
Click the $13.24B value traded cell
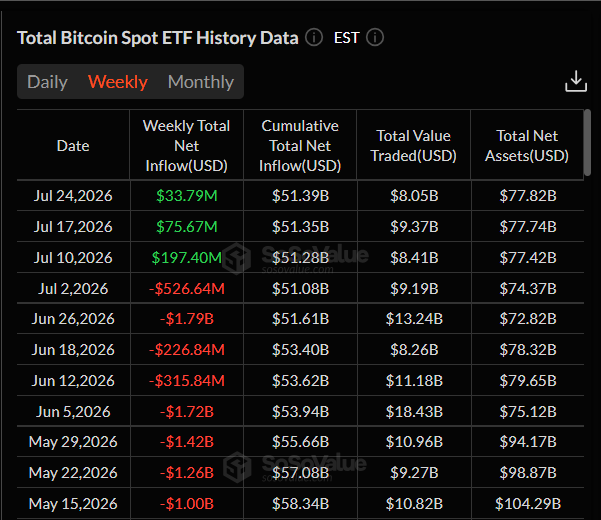pyautogui.click(x=414, y=319)
